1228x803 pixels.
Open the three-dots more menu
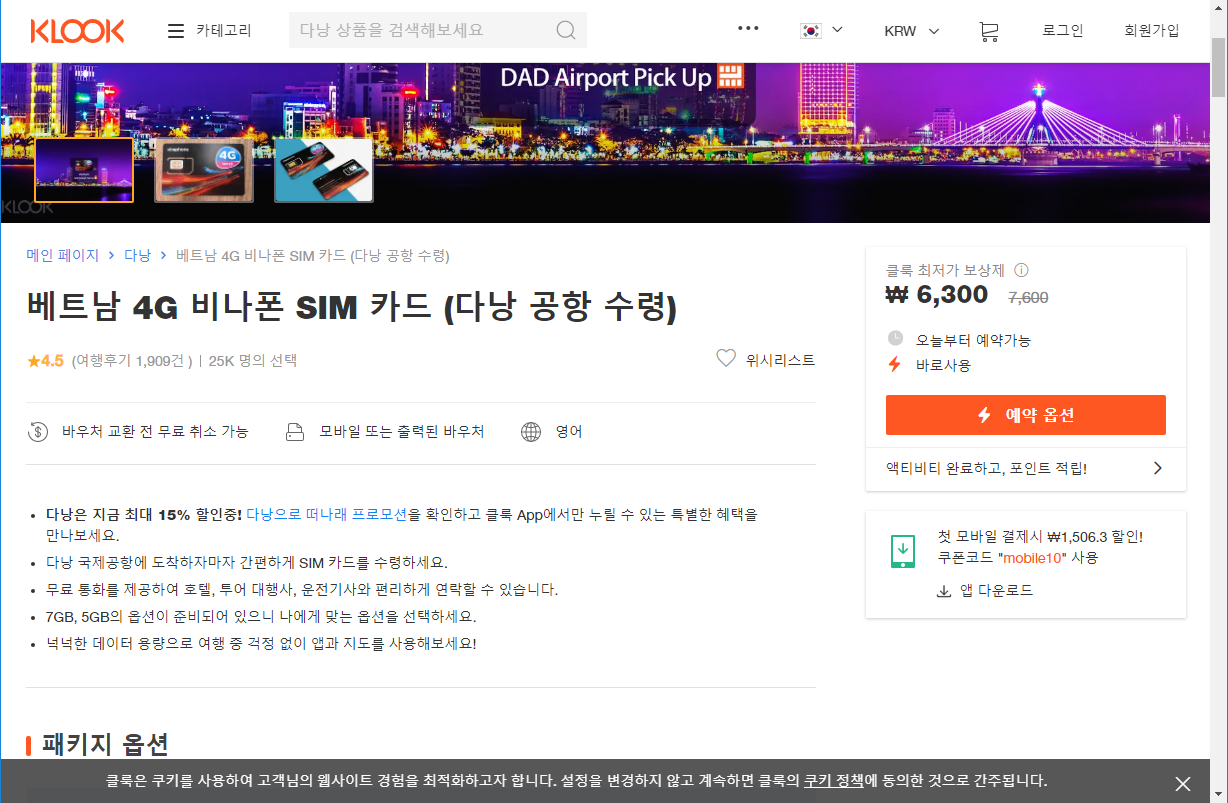[748, 28]
